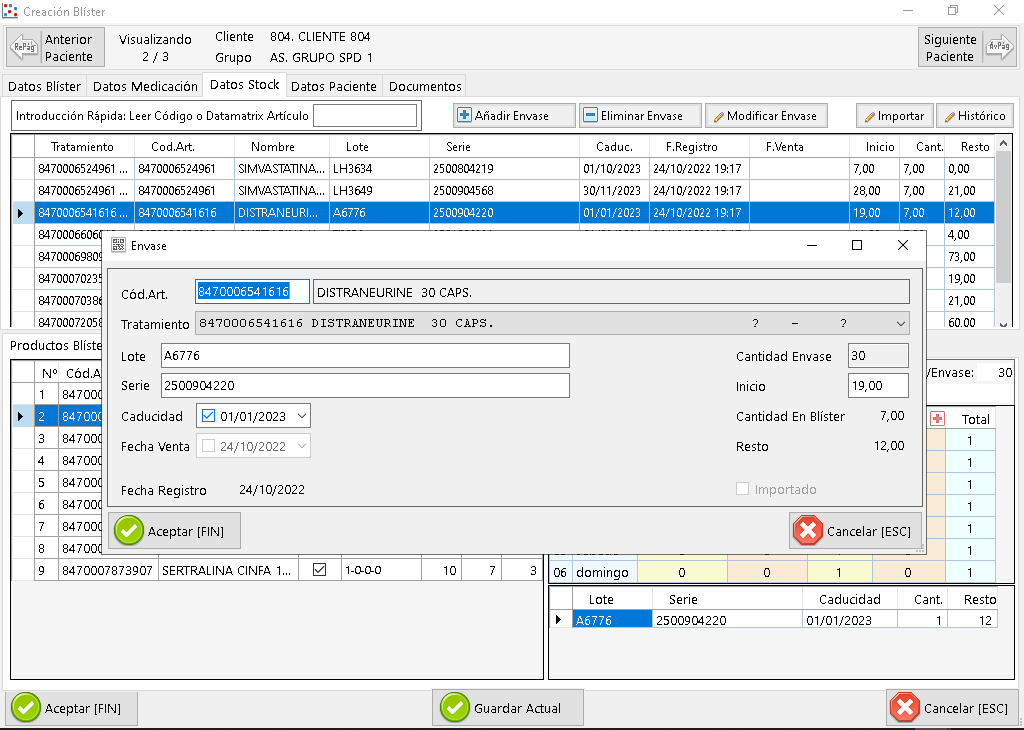The height and width of the screenshot is (730, 1024).
Task: Click the blue plus icon on Añadir Envase
Action: (464, 116)
